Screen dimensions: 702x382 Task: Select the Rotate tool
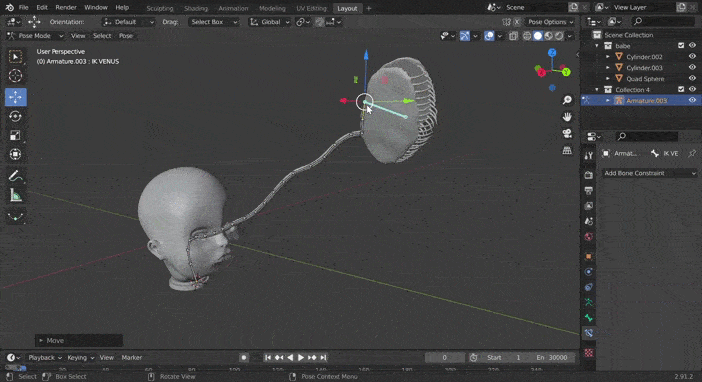pos(16,116)
